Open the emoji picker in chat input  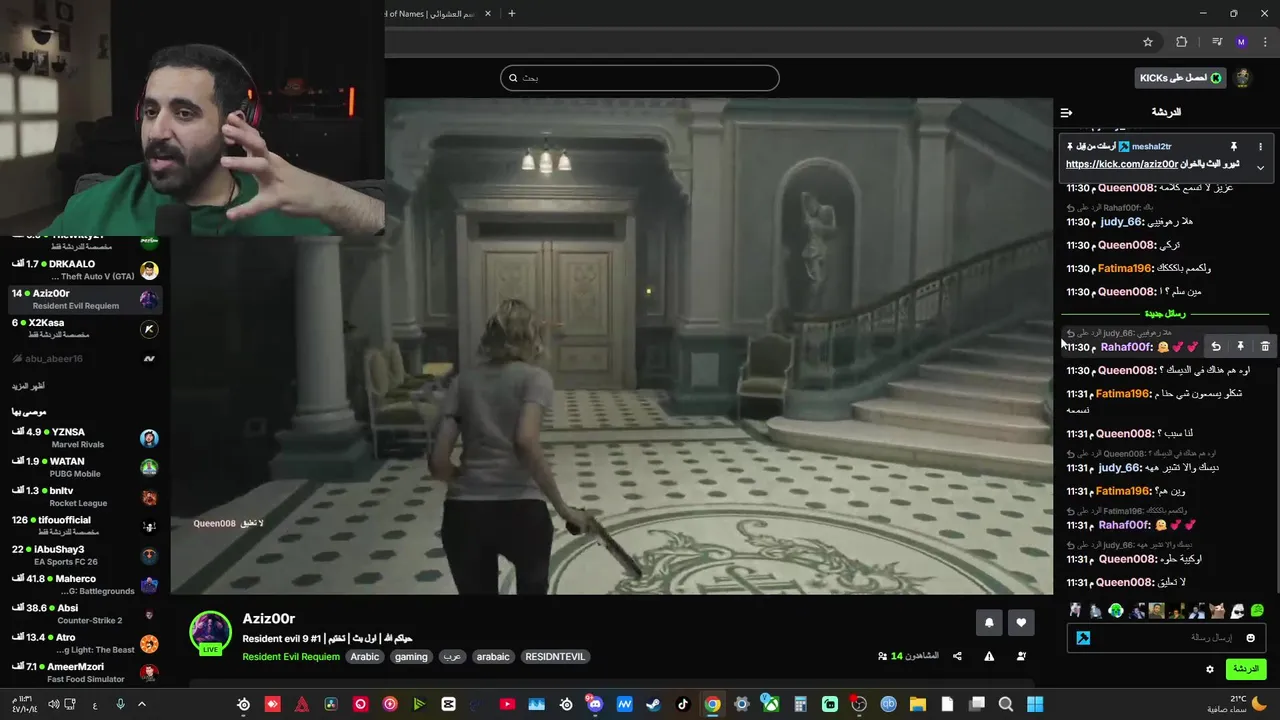[x=1250, y=638]
